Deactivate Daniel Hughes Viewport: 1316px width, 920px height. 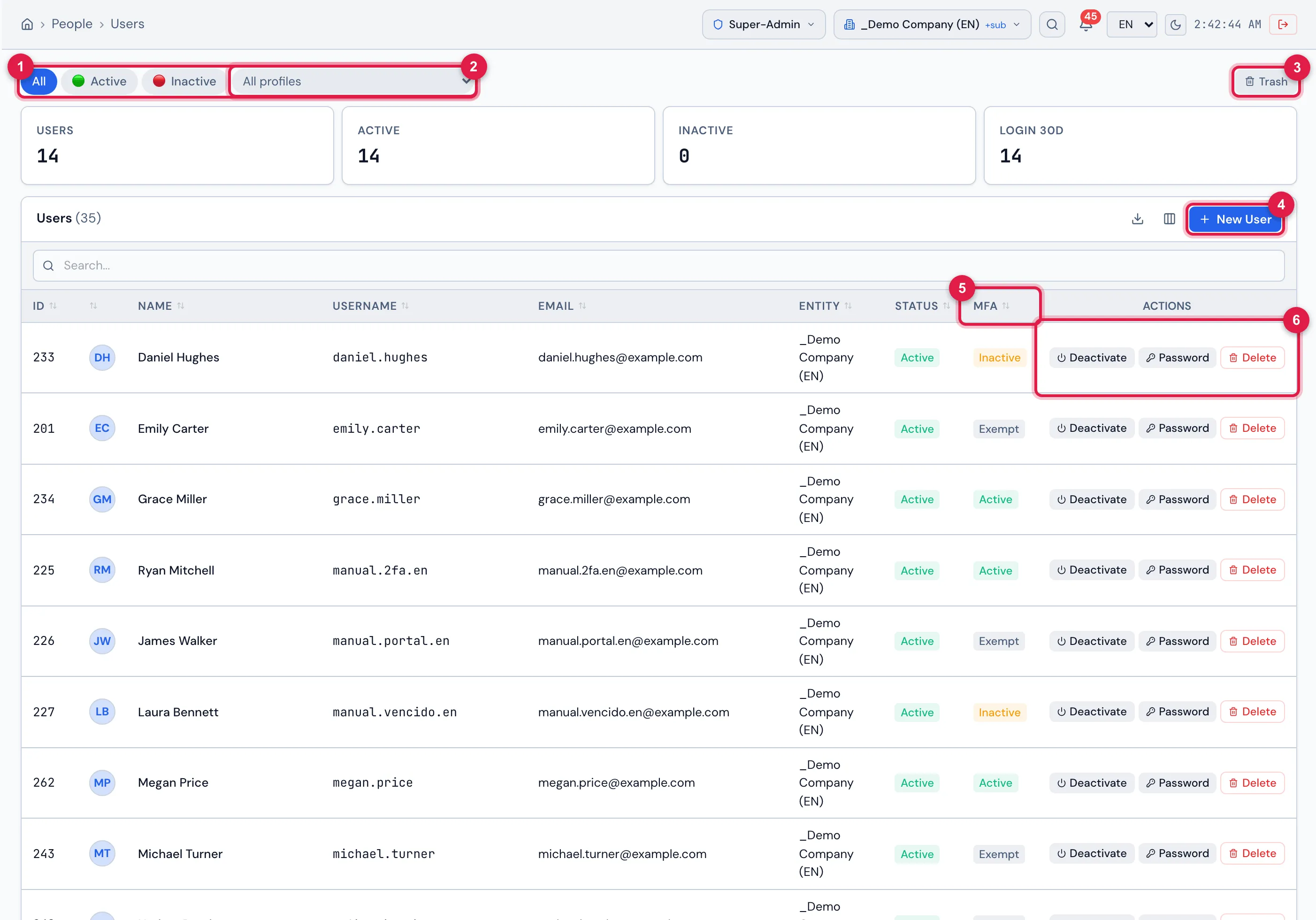point(1091,358)
